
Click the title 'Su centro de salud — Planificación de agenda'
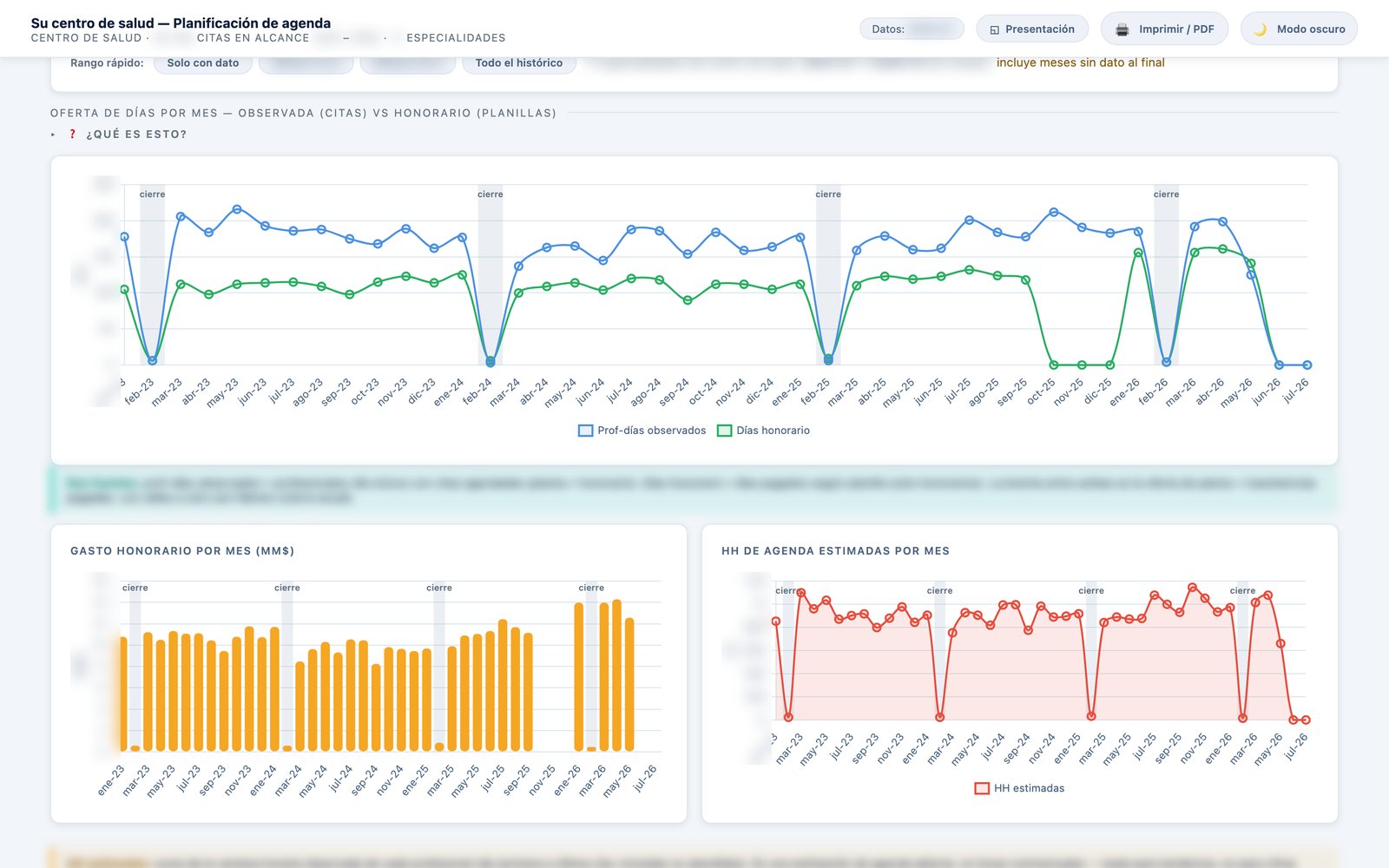[x=181, y=23]
